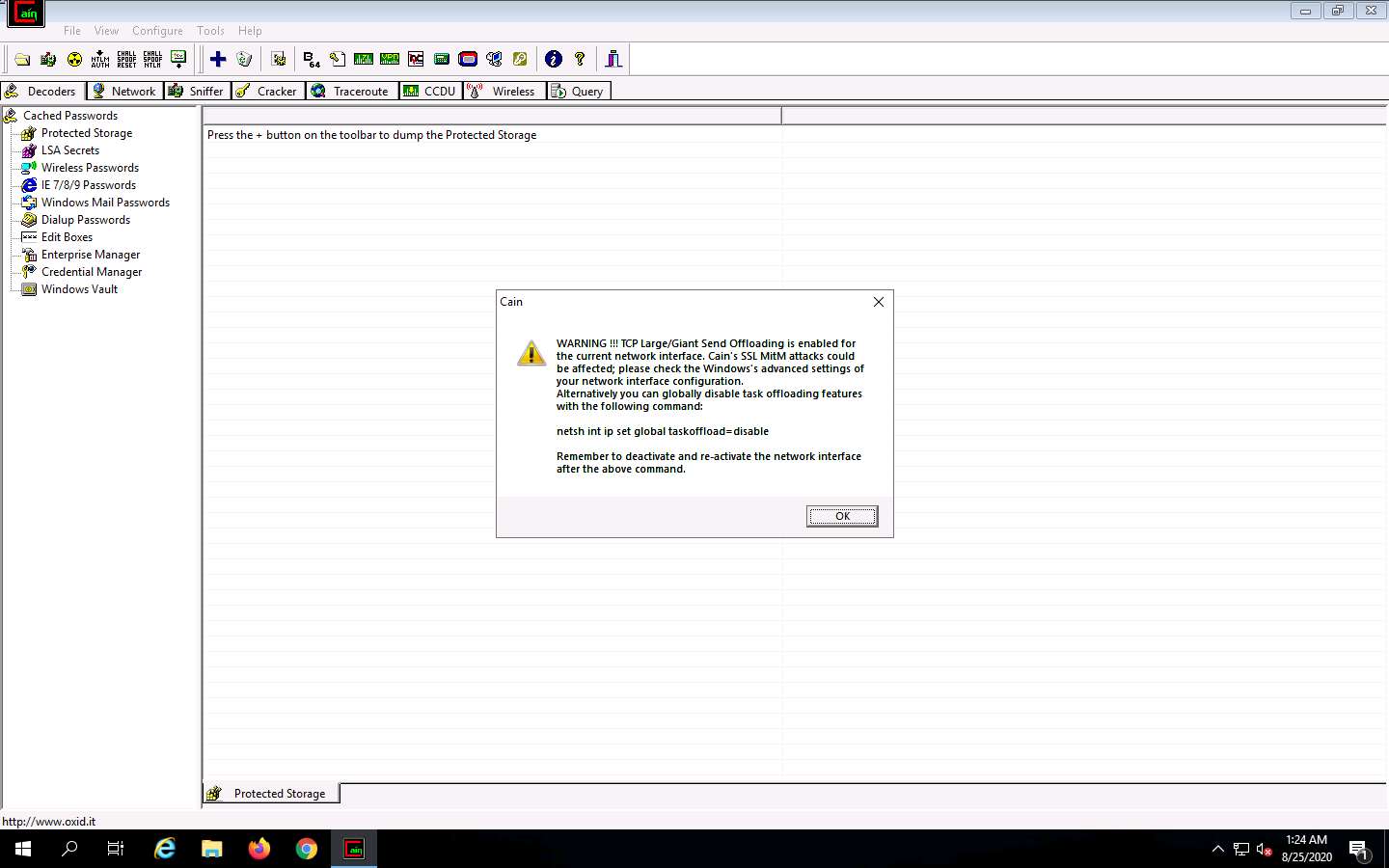Click the red-bordered token toolbar icon

click(468, 59)
